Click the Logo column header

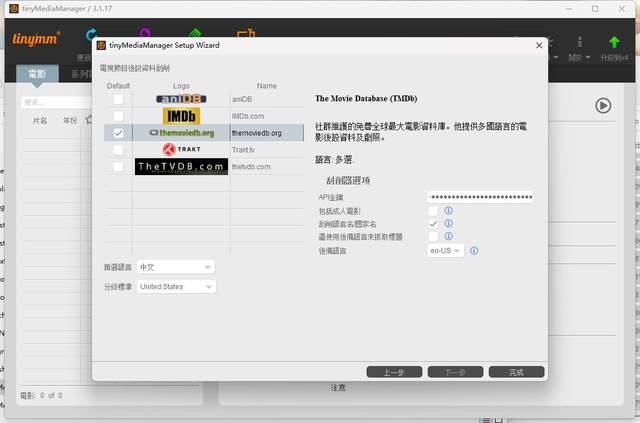[181, 86]
